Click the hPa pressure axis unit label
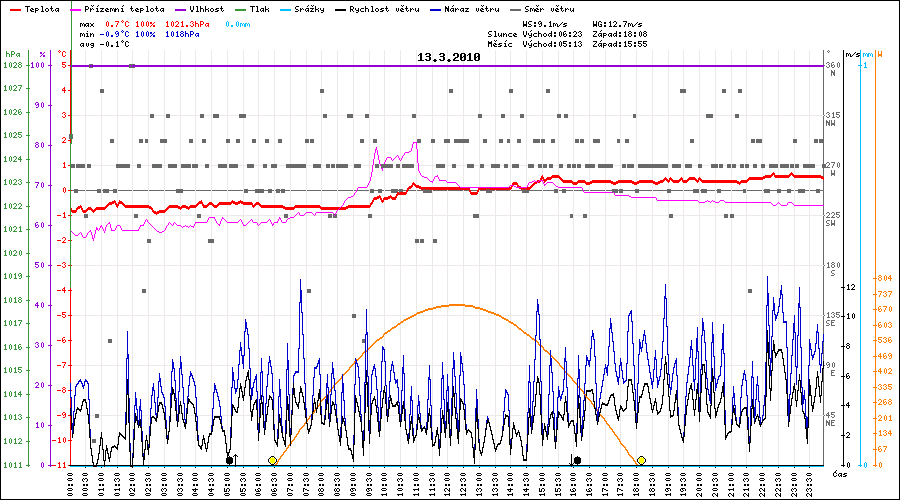The image size is (900, 500). coord(12,54)
